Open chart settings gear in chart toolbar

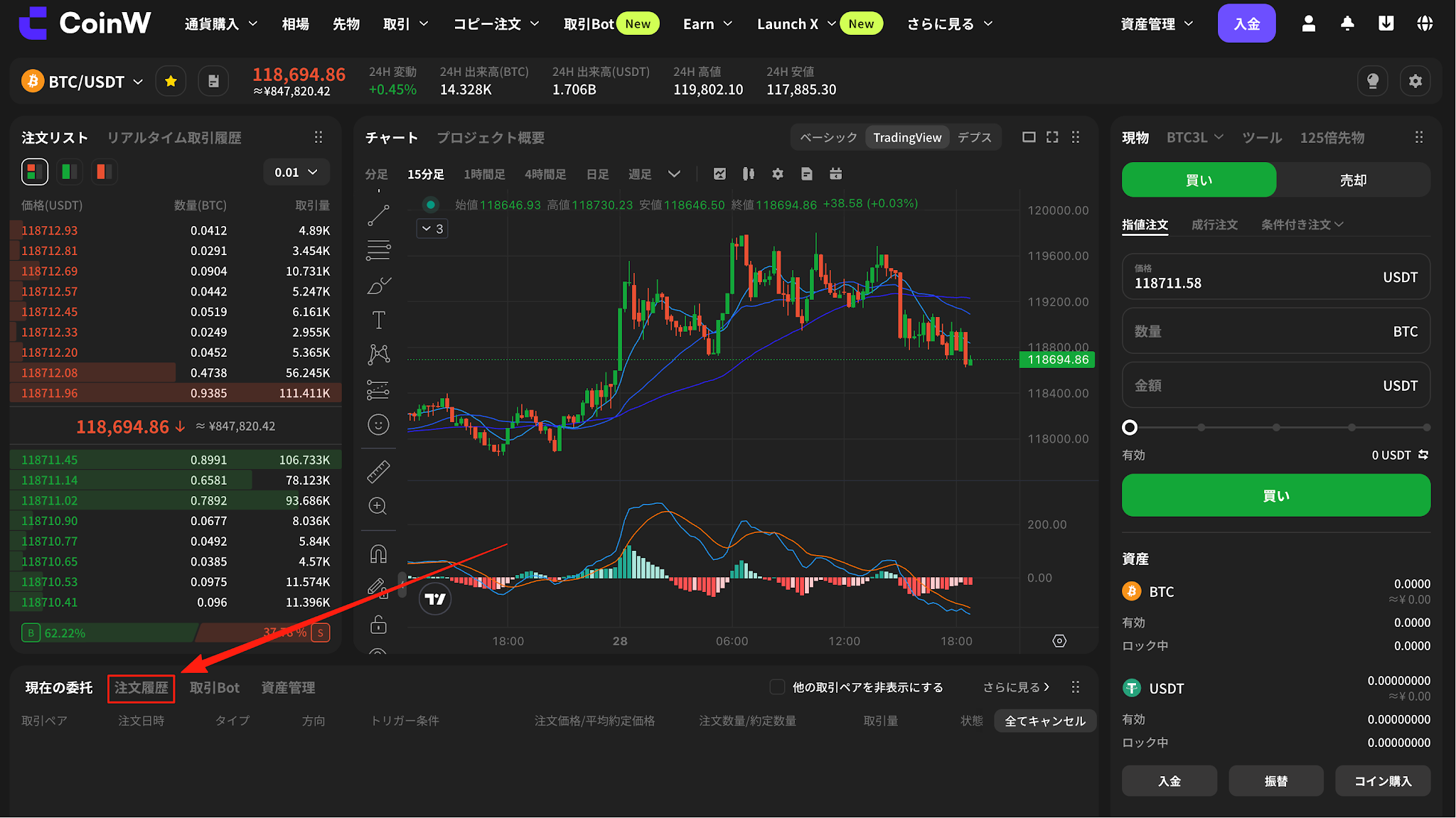[778, 174]
